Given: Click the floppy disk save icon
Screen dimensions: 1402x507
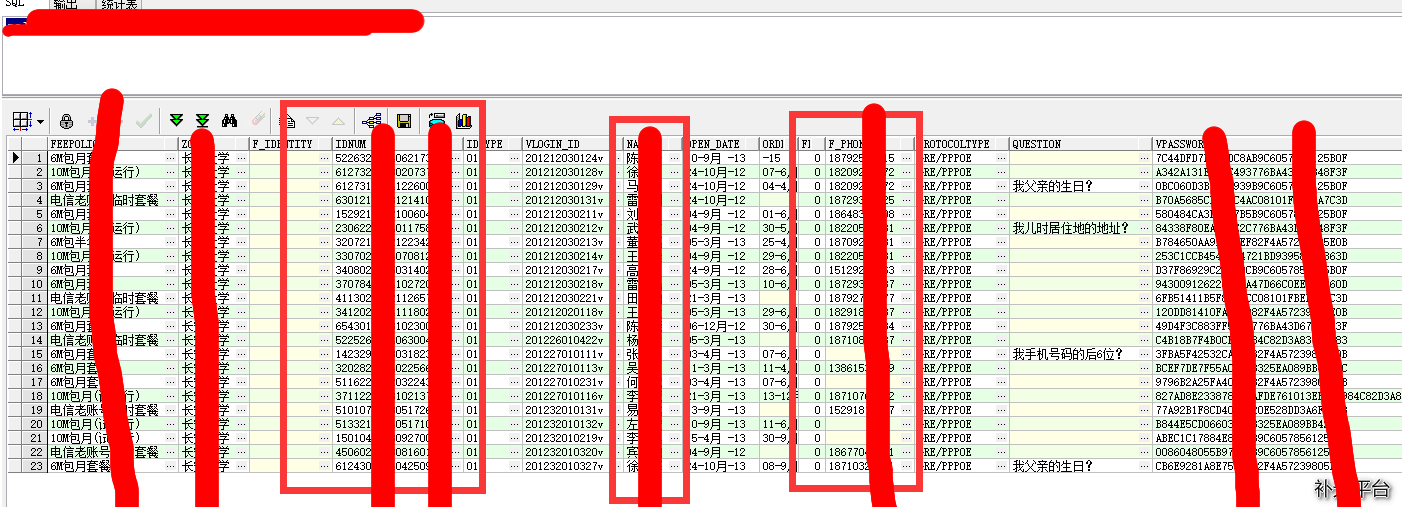Looking at the screenshot, I should click(x=404, y=121).
